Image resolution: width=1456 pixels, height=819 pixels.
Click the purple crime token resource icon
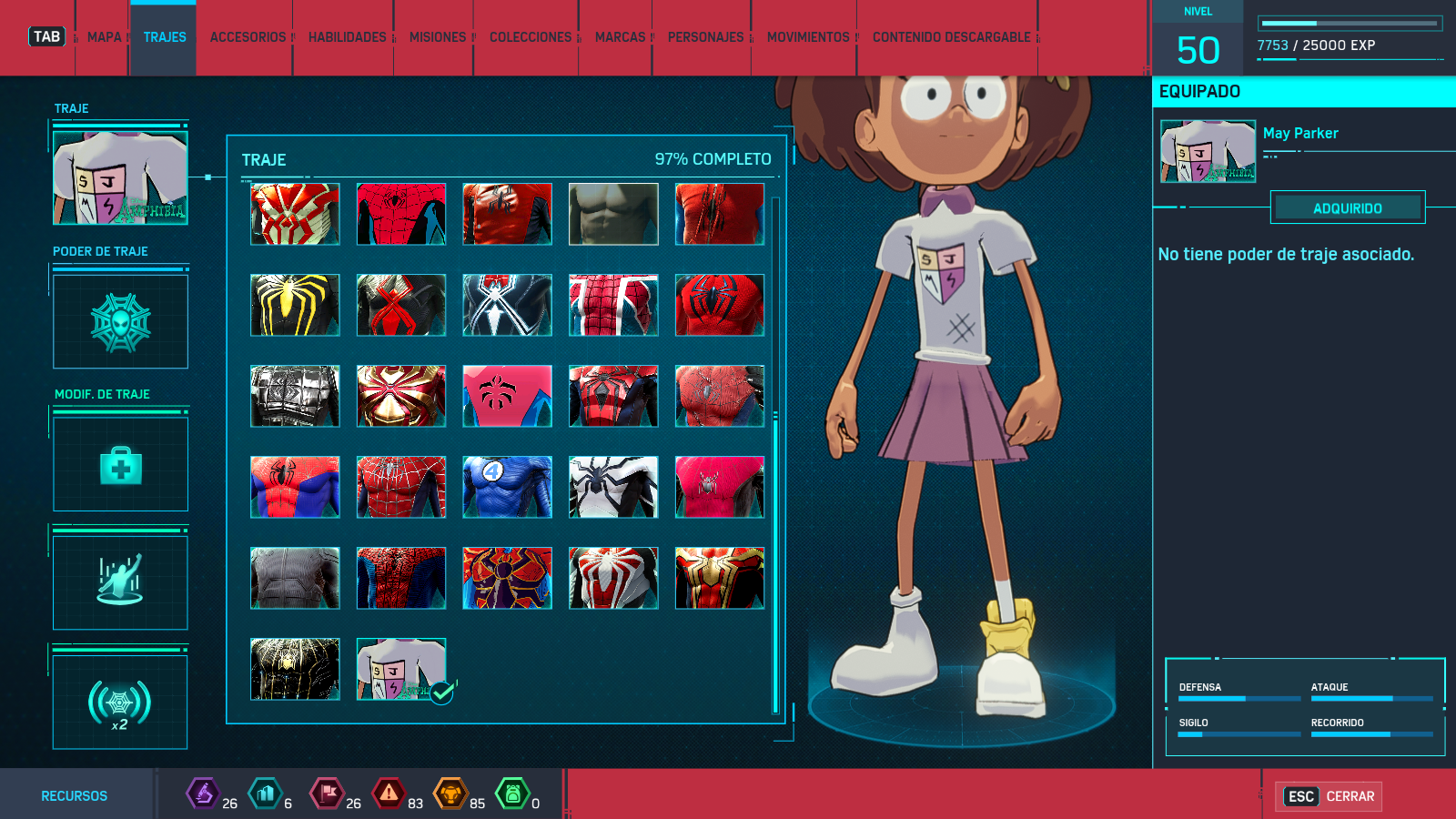pos(203,794)
